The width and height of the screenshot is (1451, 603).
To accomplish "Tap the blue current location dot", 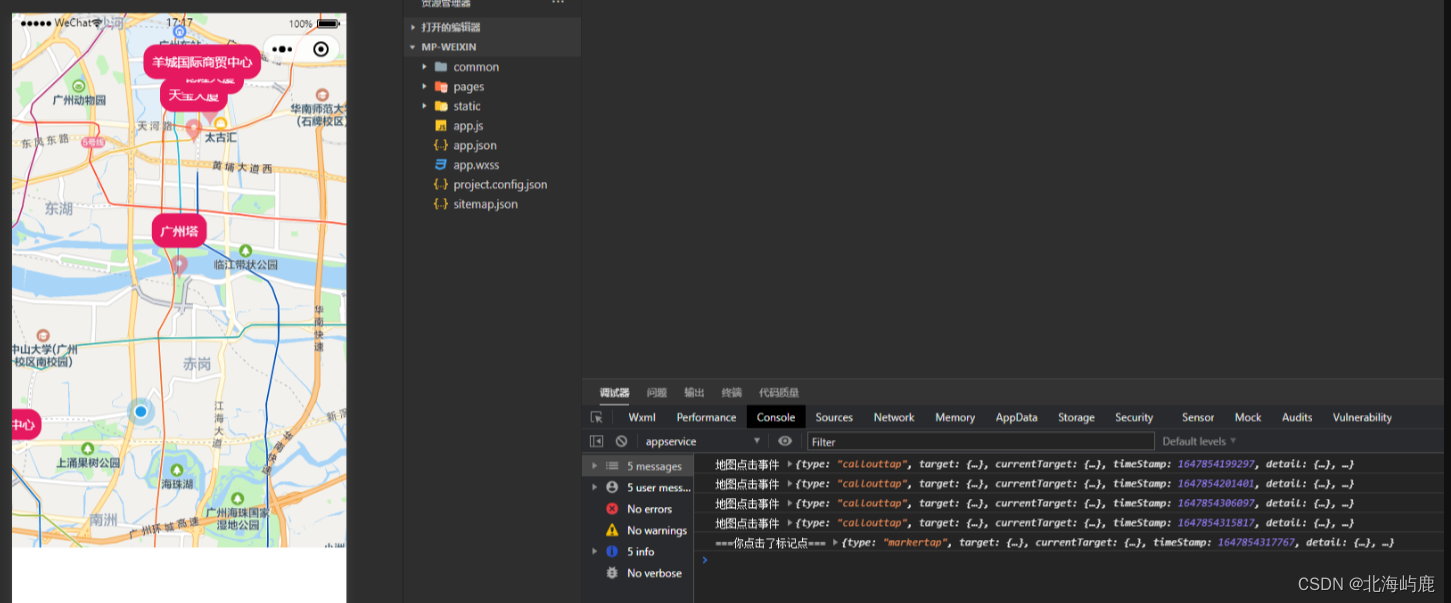I will coord(140,411).
